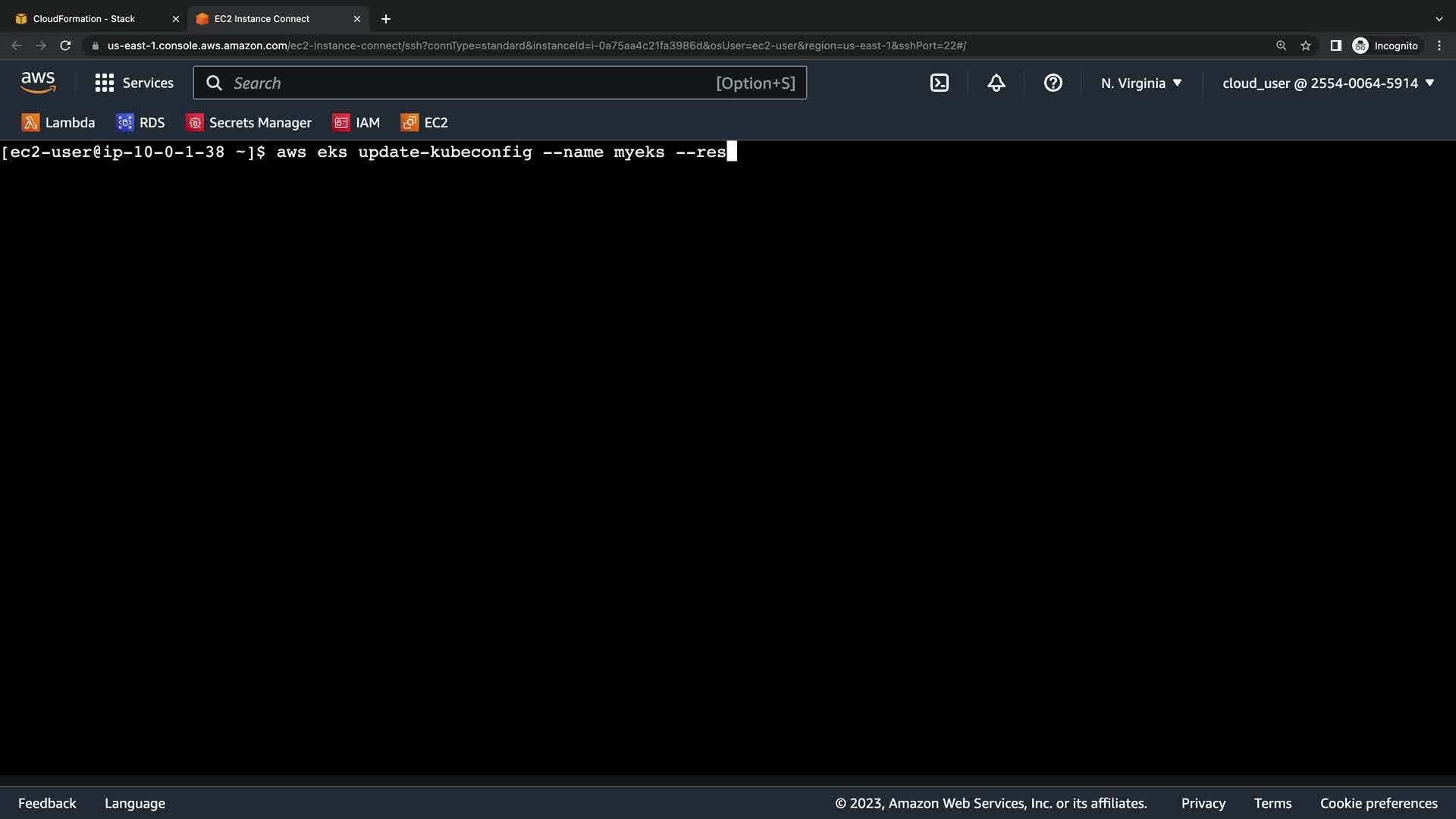Switch to the CloudFormation - Stack tab
This screenshot has height=819, width=1456.
tap(84, 19)
